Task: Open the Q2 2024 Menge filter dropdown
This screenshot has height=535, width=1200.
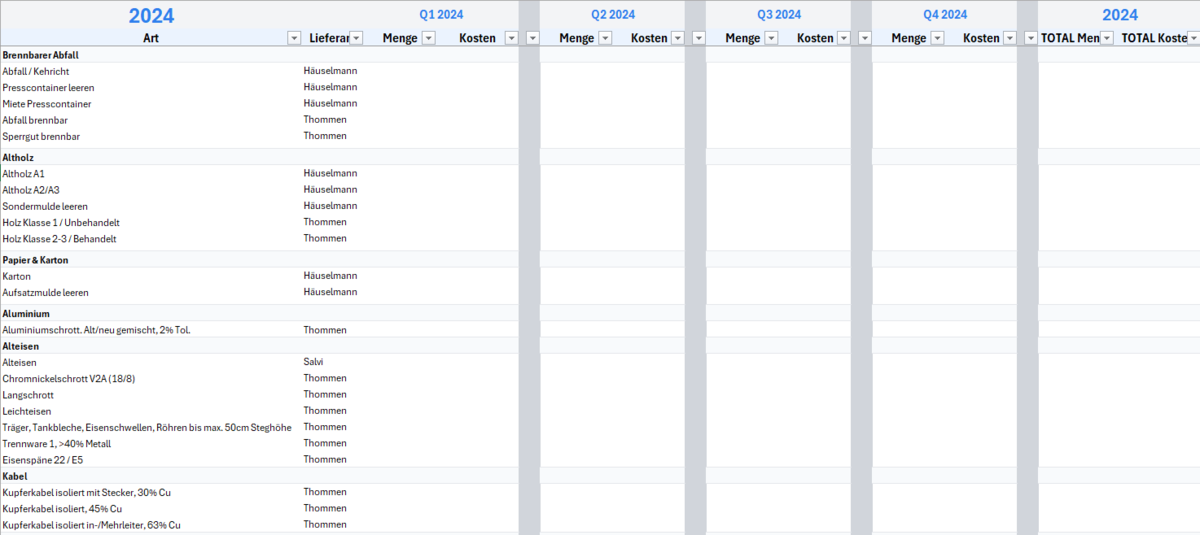Action: tap(604, 38)
